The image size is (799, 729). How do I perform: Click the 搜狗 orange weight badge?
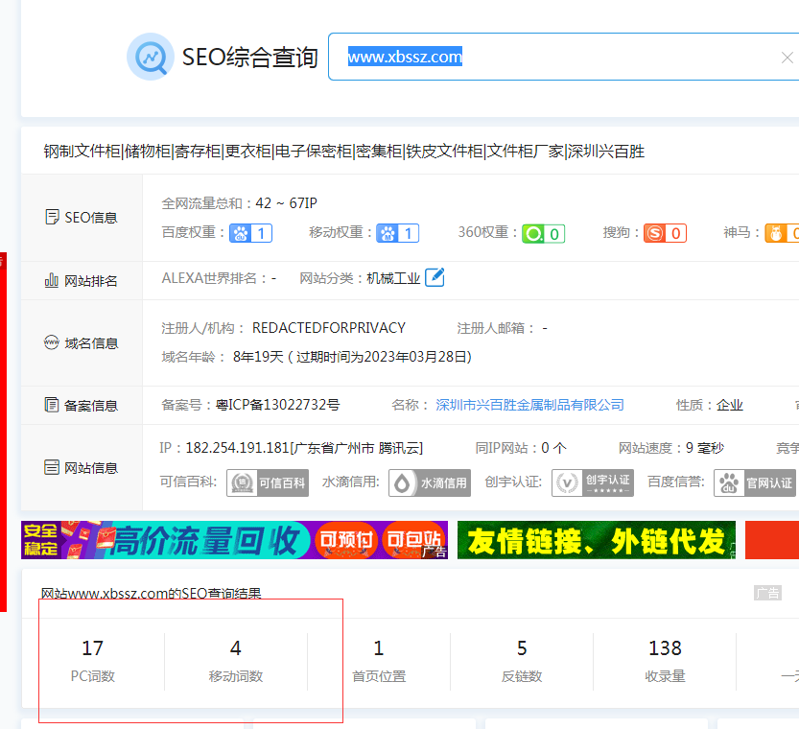coord(665,234)
